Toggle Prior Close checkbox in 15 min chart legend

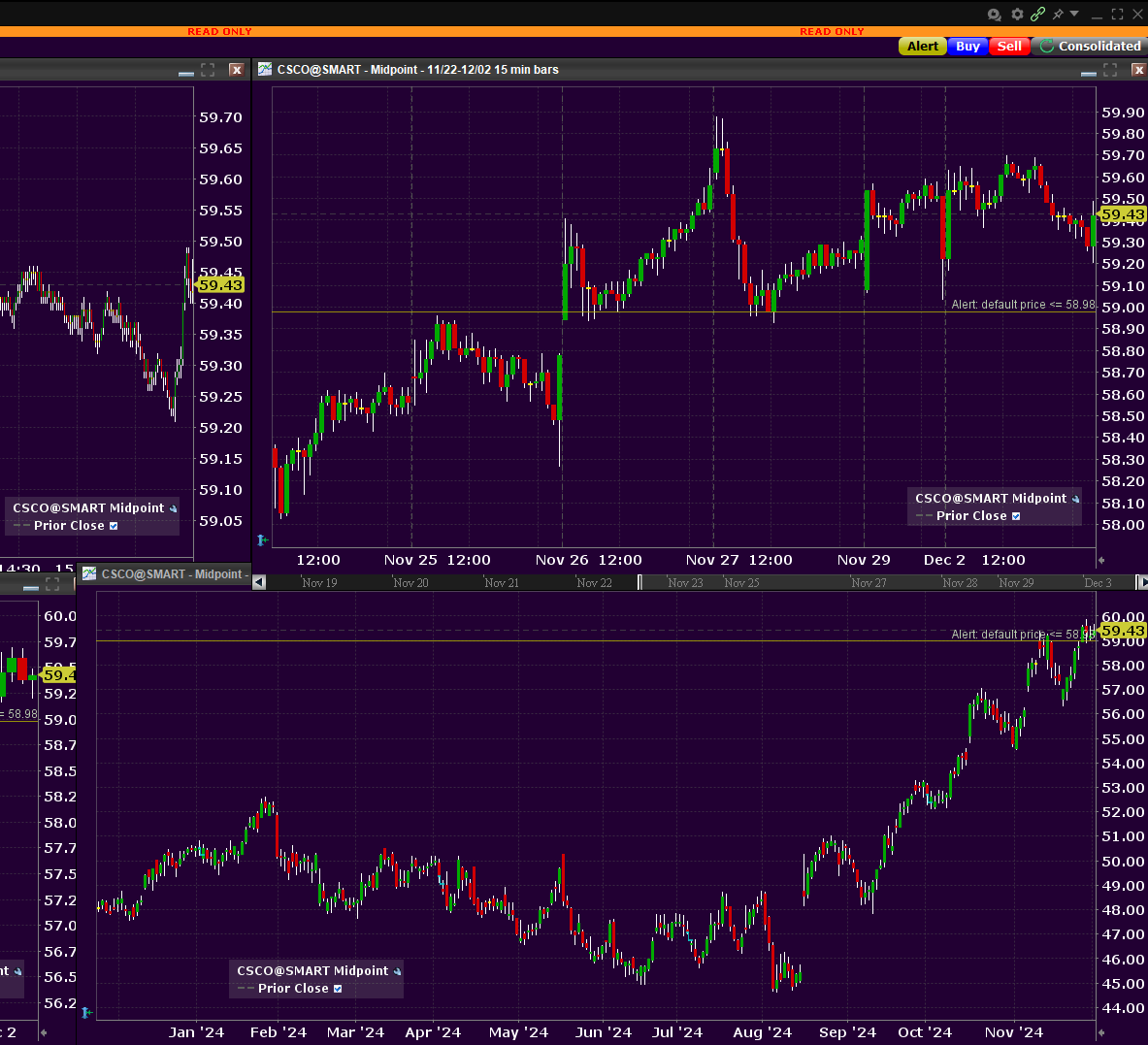tap(1016, 516)
